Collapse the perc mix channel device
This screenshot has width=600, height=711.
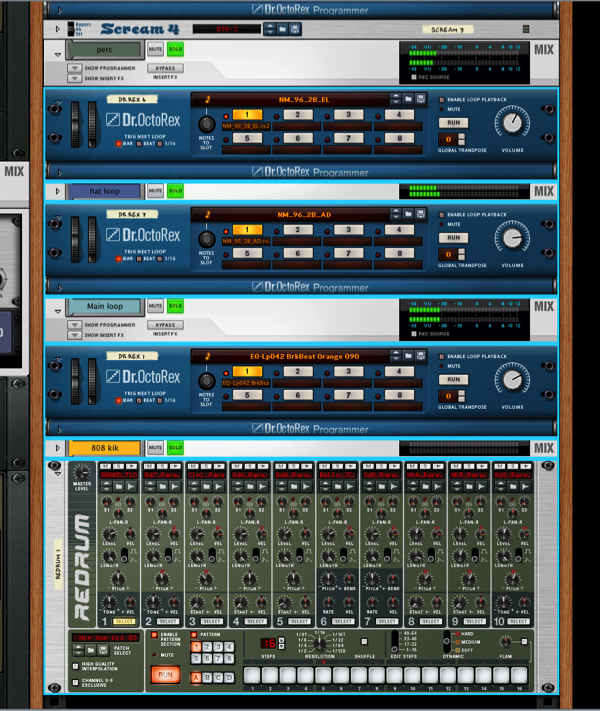(x=58, y=55)
